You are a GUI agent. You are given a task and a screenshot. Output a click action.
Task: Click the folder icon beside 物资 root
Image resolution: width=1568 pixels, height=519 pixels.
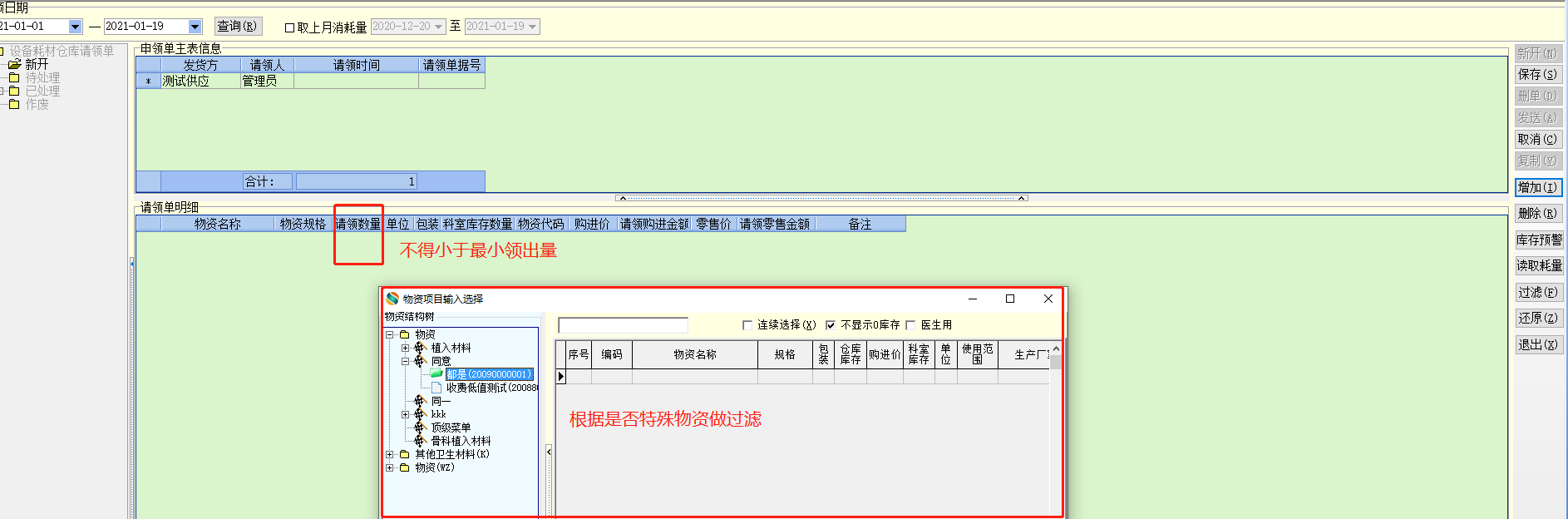point(405,334)
